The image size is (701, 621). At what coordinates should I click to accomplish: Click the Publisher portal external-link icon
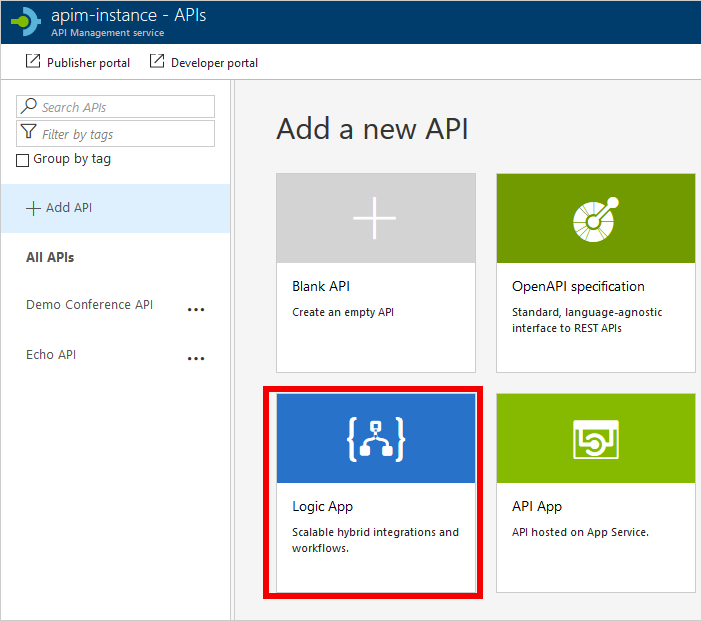tap(33, 61)
